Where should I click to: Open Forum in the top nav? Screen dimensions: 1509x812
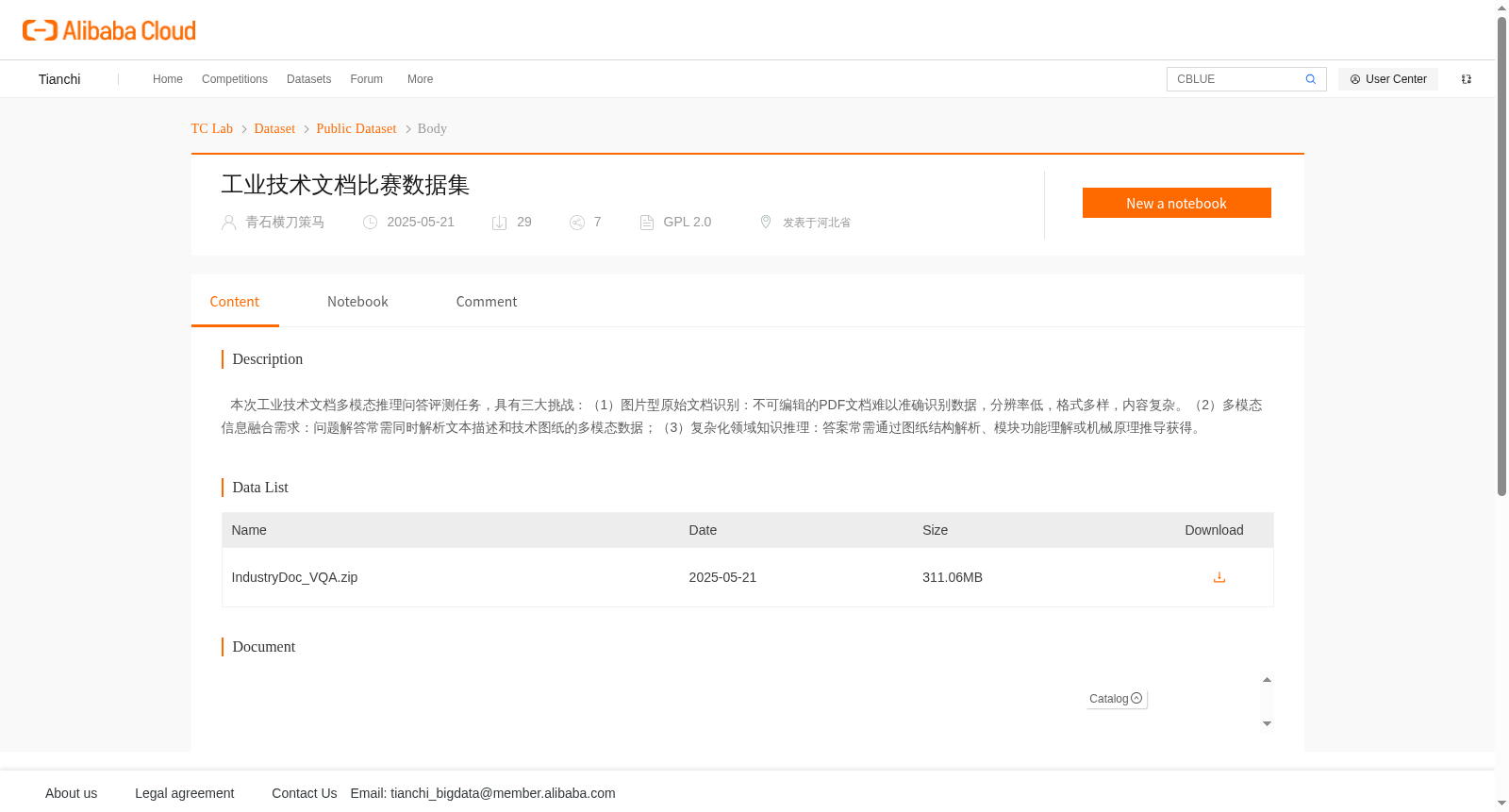pyautogui.click(x=367, y=79)
